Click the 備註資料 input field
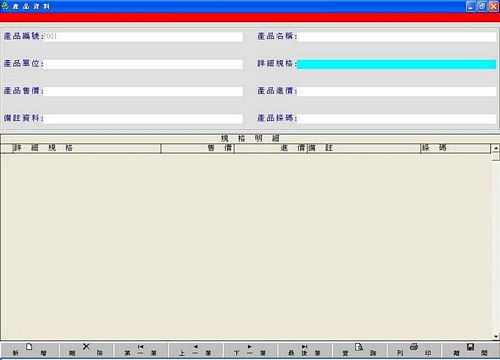This screenshot has height=360, width=500. (143, 119)
